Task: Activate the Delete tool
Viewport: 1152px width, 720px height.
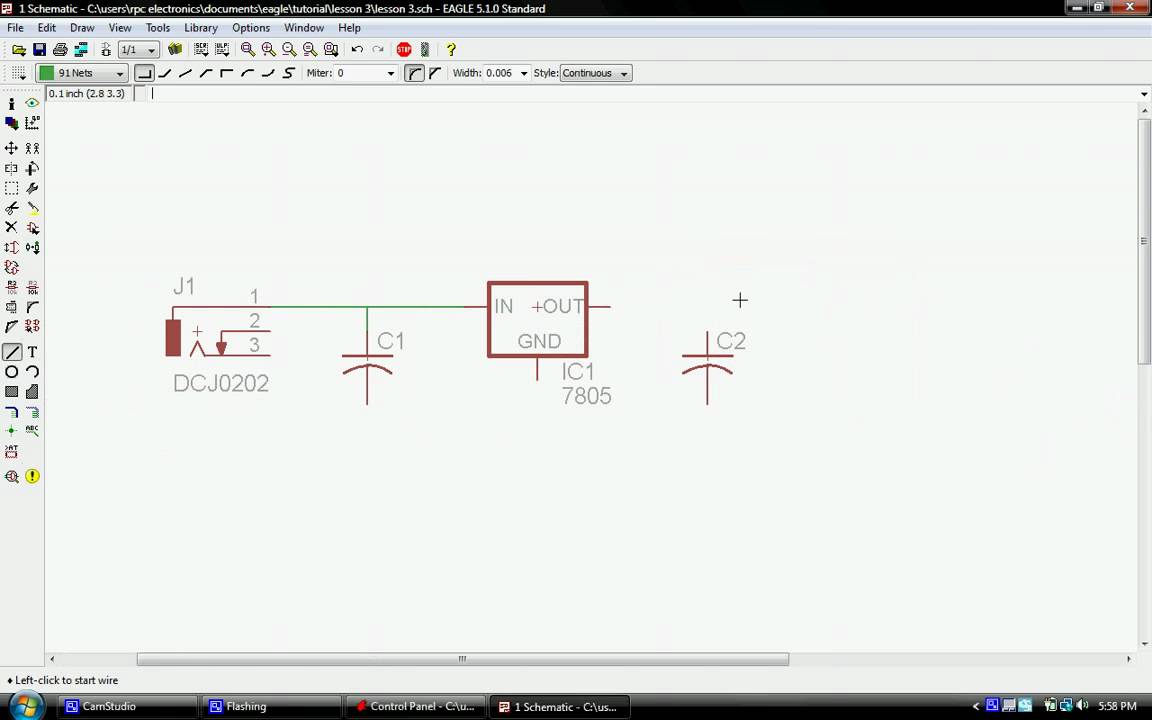Action: 11,227
